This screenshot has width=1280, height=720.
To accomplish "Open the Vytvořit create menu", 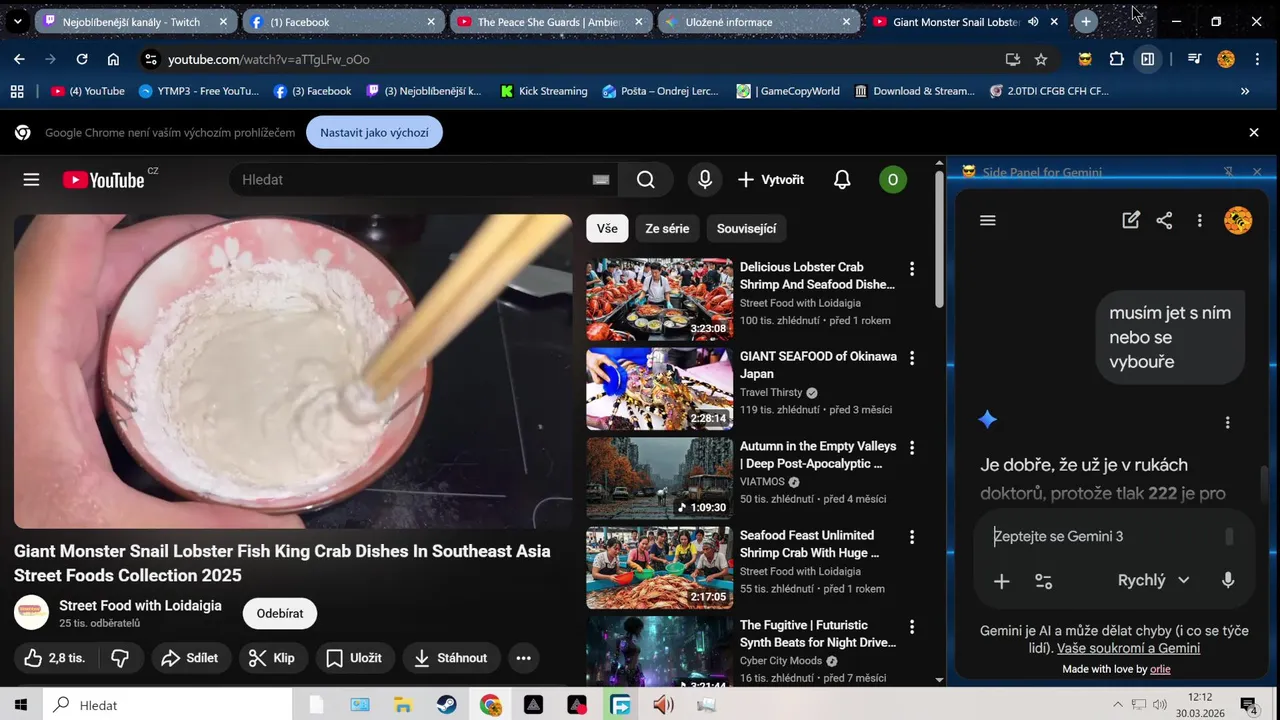I will (771, 180).
